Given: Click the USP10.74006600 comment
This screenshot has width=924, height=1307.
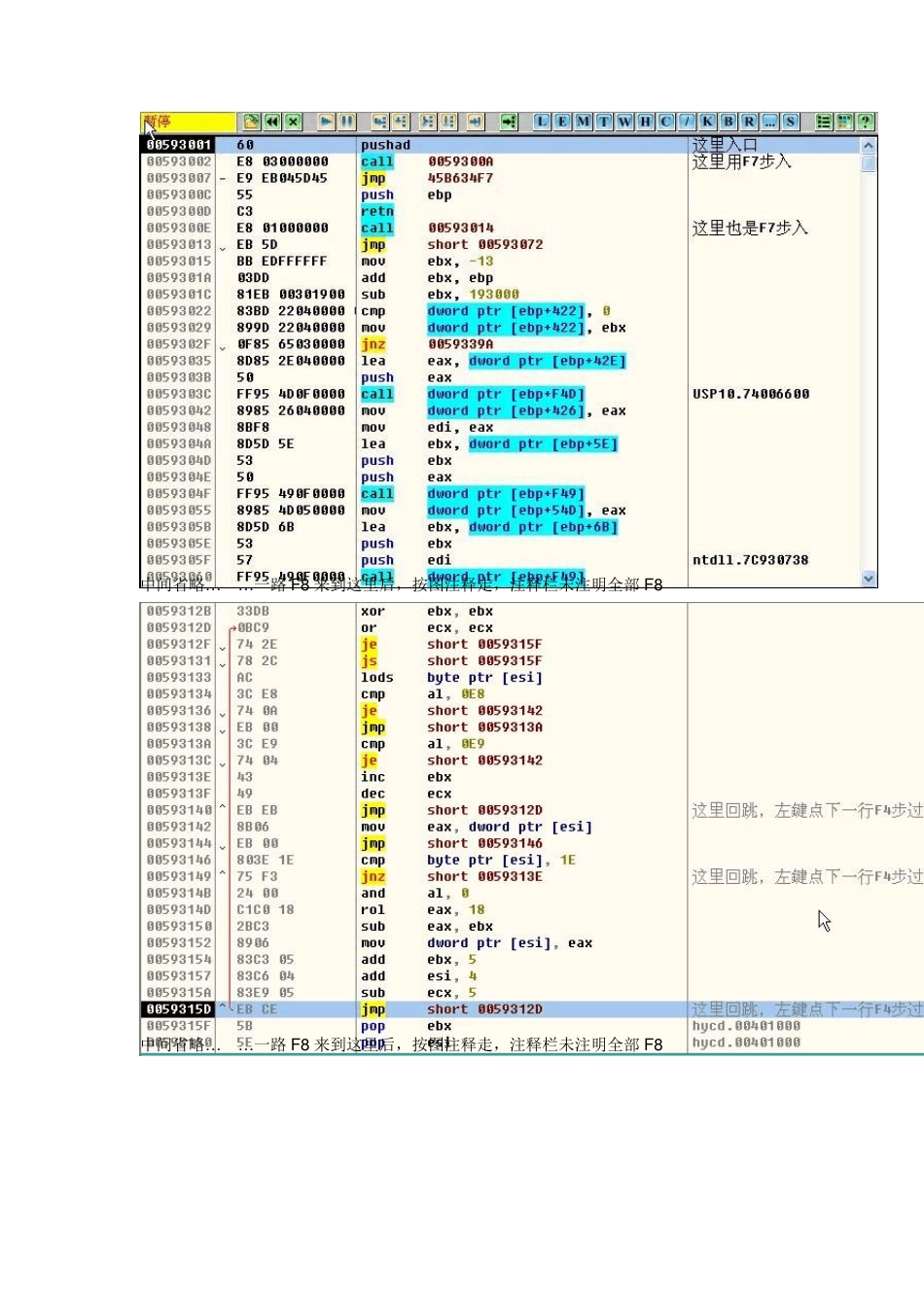Looking at the screenshot, I should [751, 394].
